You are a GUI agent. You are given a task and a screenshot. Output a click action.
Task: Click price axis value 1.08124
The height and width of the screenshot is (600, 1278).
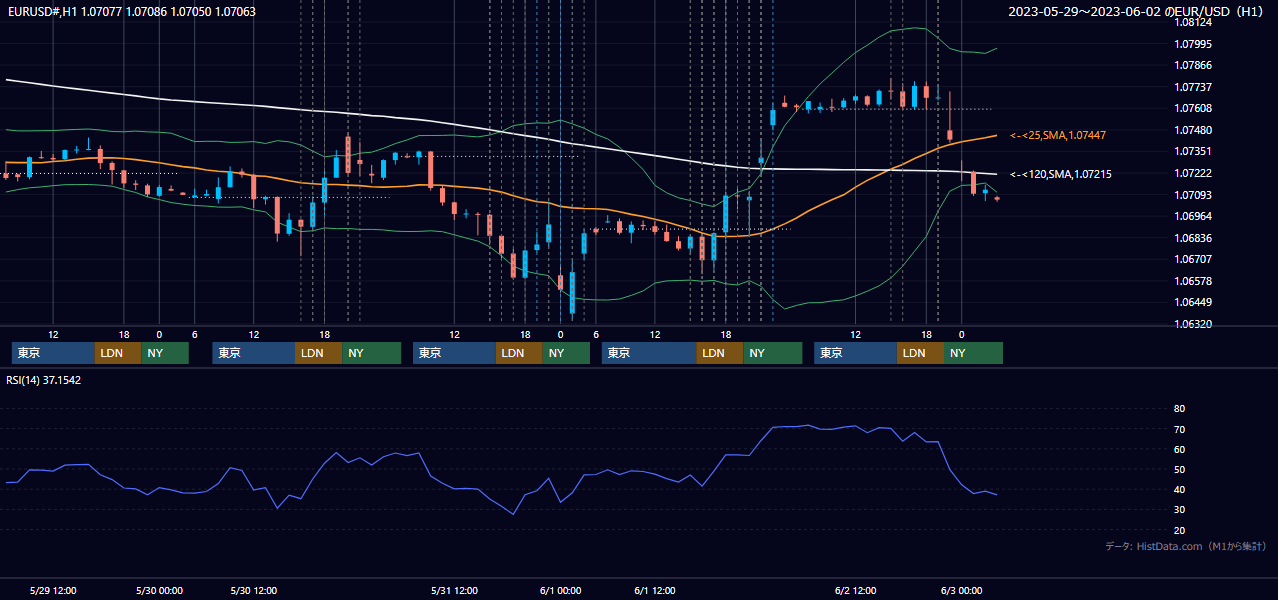pos(1192,22)
